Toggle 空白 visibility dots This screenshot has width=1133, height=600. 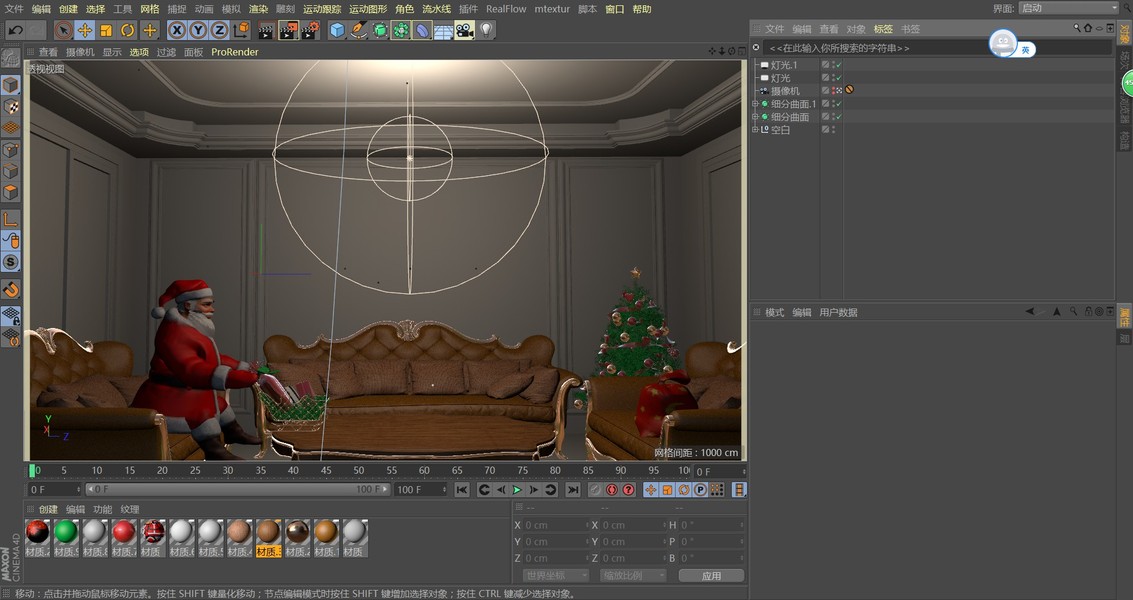click(x=833, y=130)
